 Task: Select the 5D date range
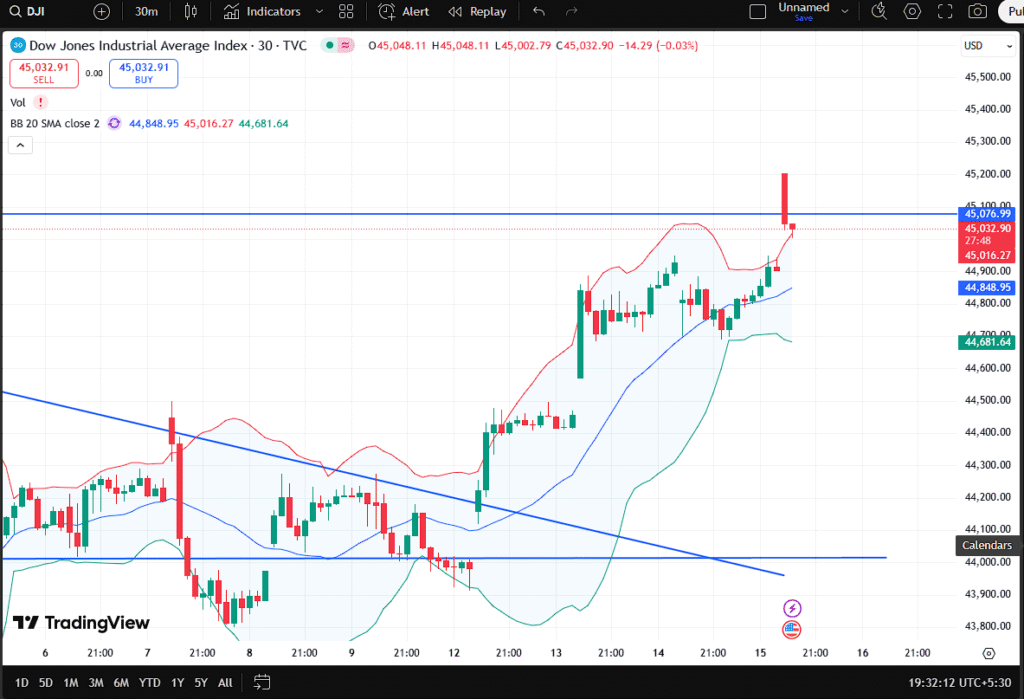pyautogui.click(x=46, y=683)
